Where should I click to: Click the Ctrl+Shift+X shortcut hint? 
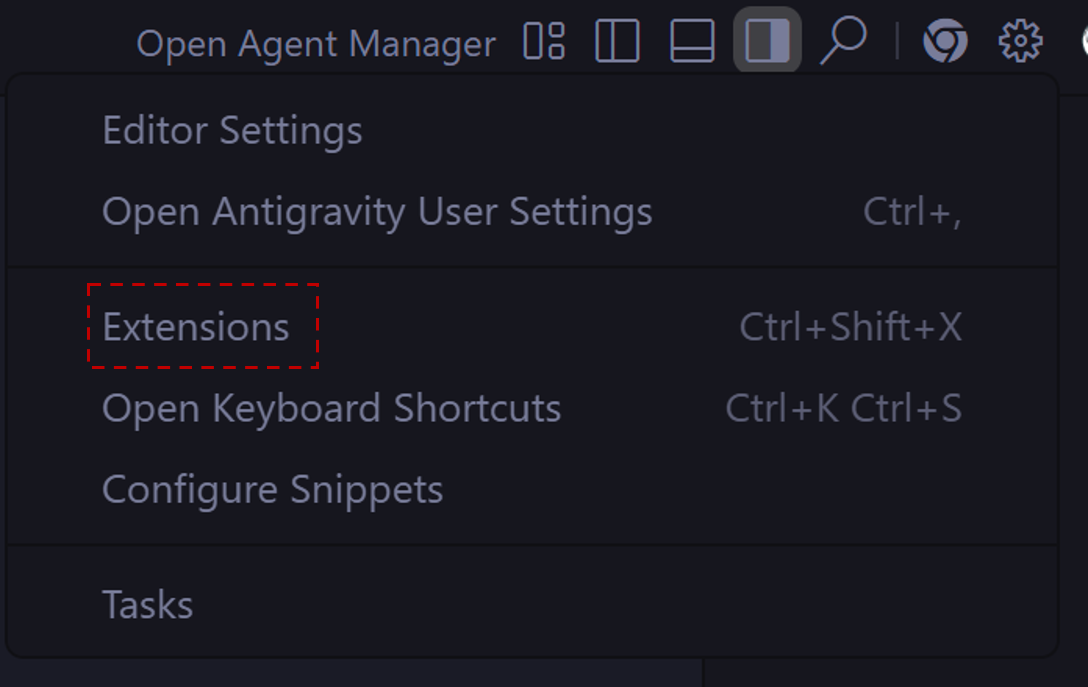tap(850, 327)
